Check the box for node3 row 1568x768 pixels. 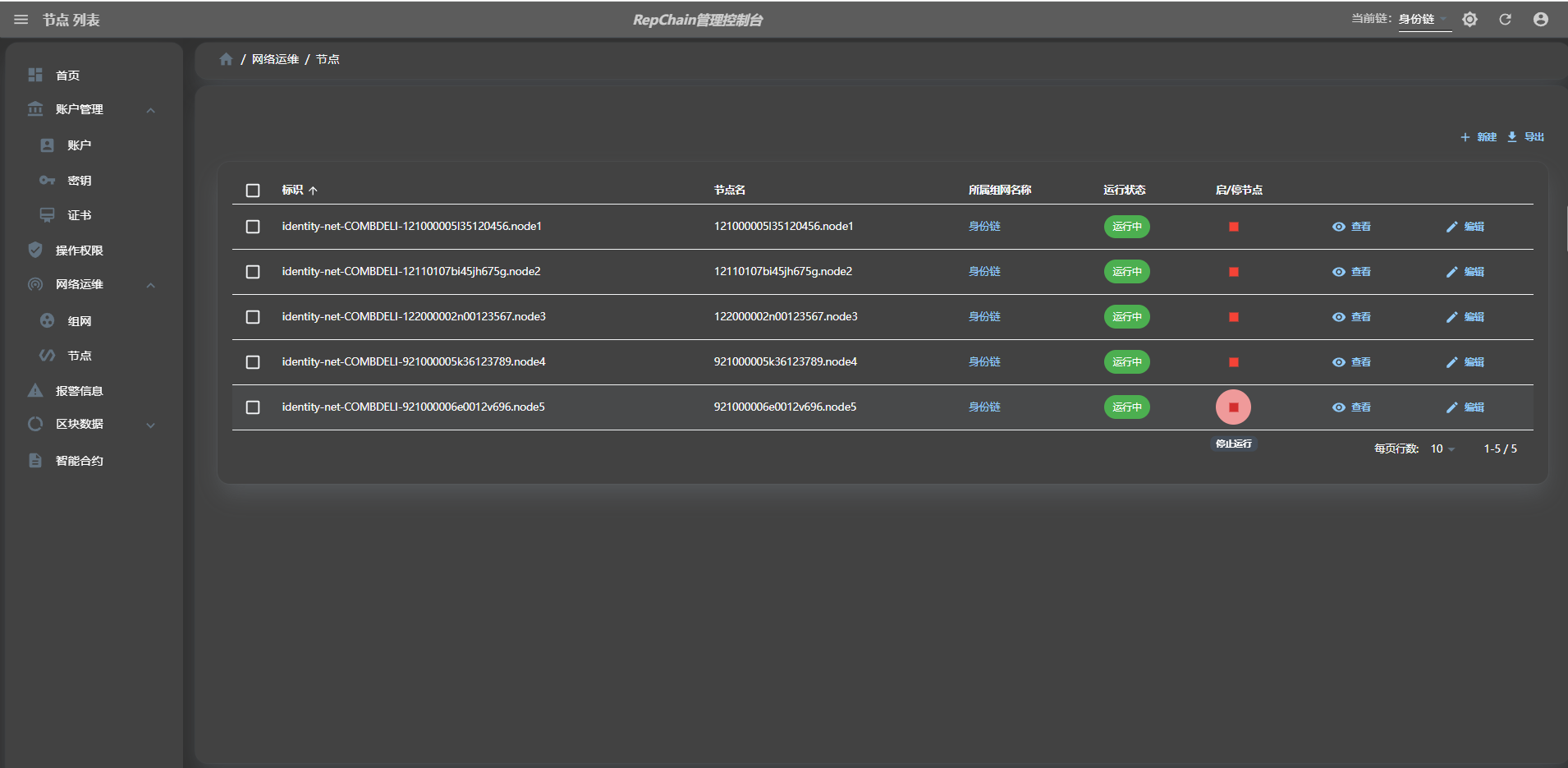(253, 317)
